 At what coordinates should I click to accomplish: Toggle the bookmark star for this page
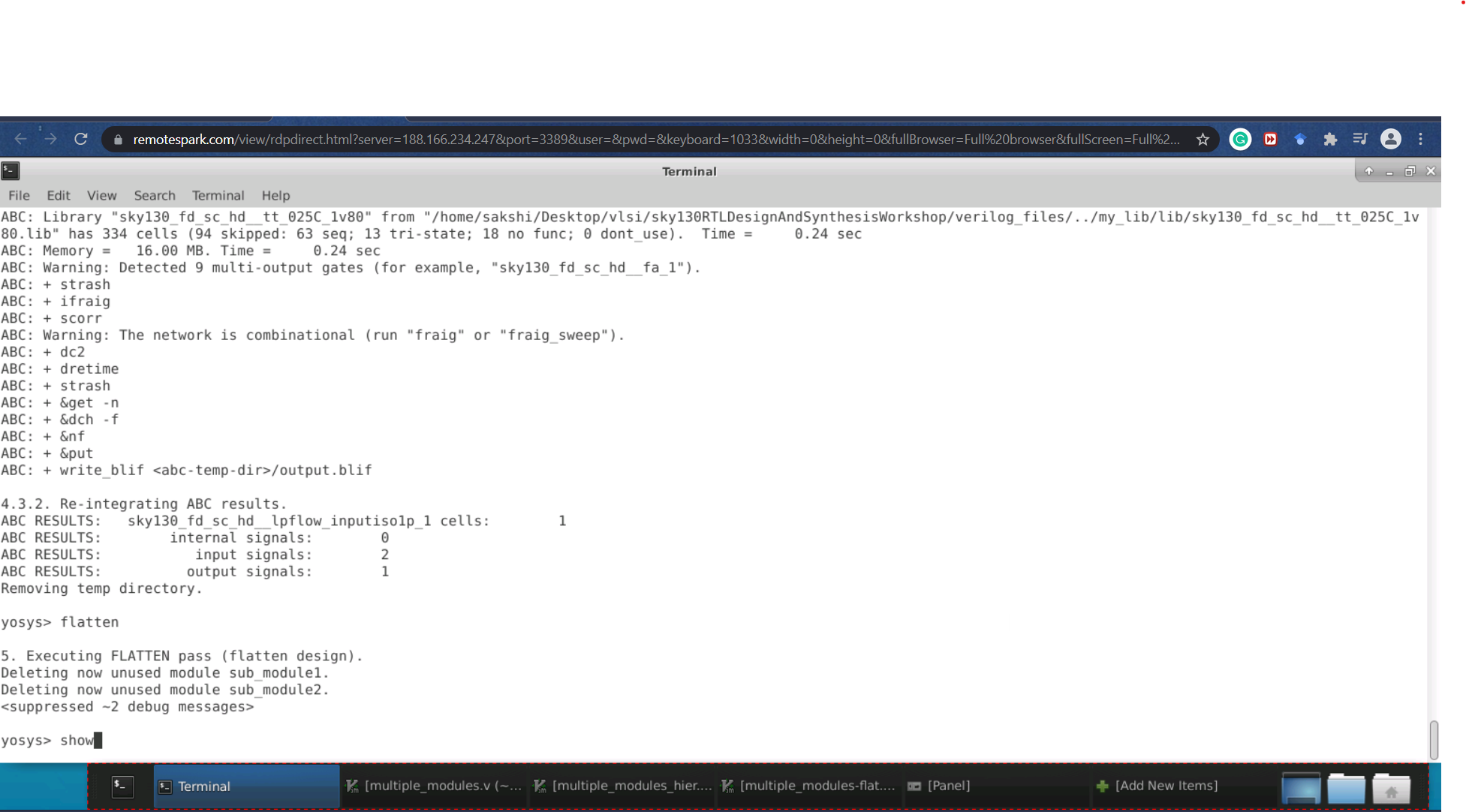pyautogui.click(x=1203, y=139)
